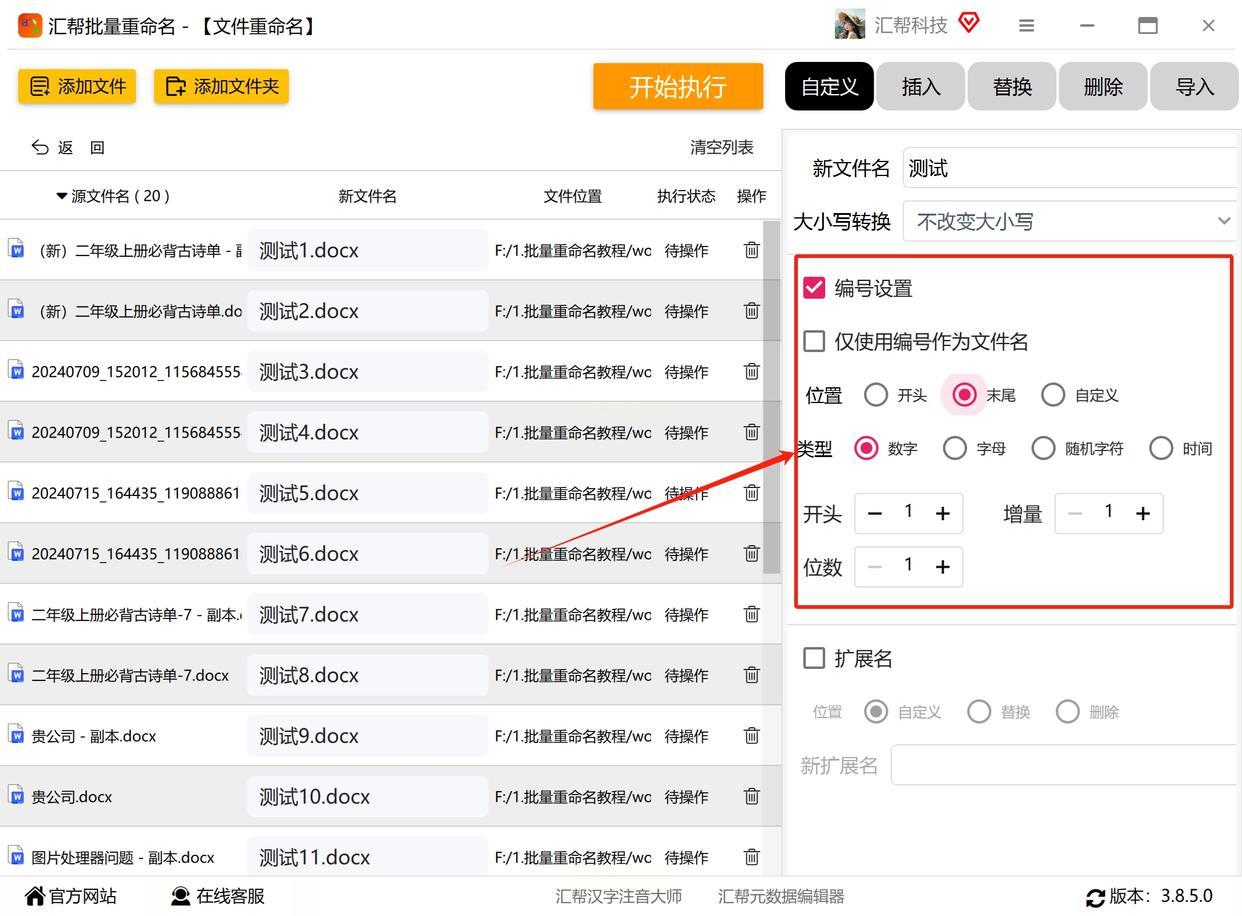Click the 开始执行 button
Screen dimensions: 1242x916
click(677, 87)
